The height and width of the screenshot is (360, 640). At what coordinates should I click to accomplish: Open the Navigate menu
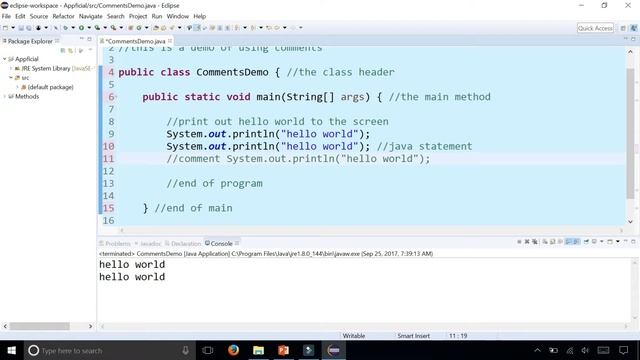[91, 16]
